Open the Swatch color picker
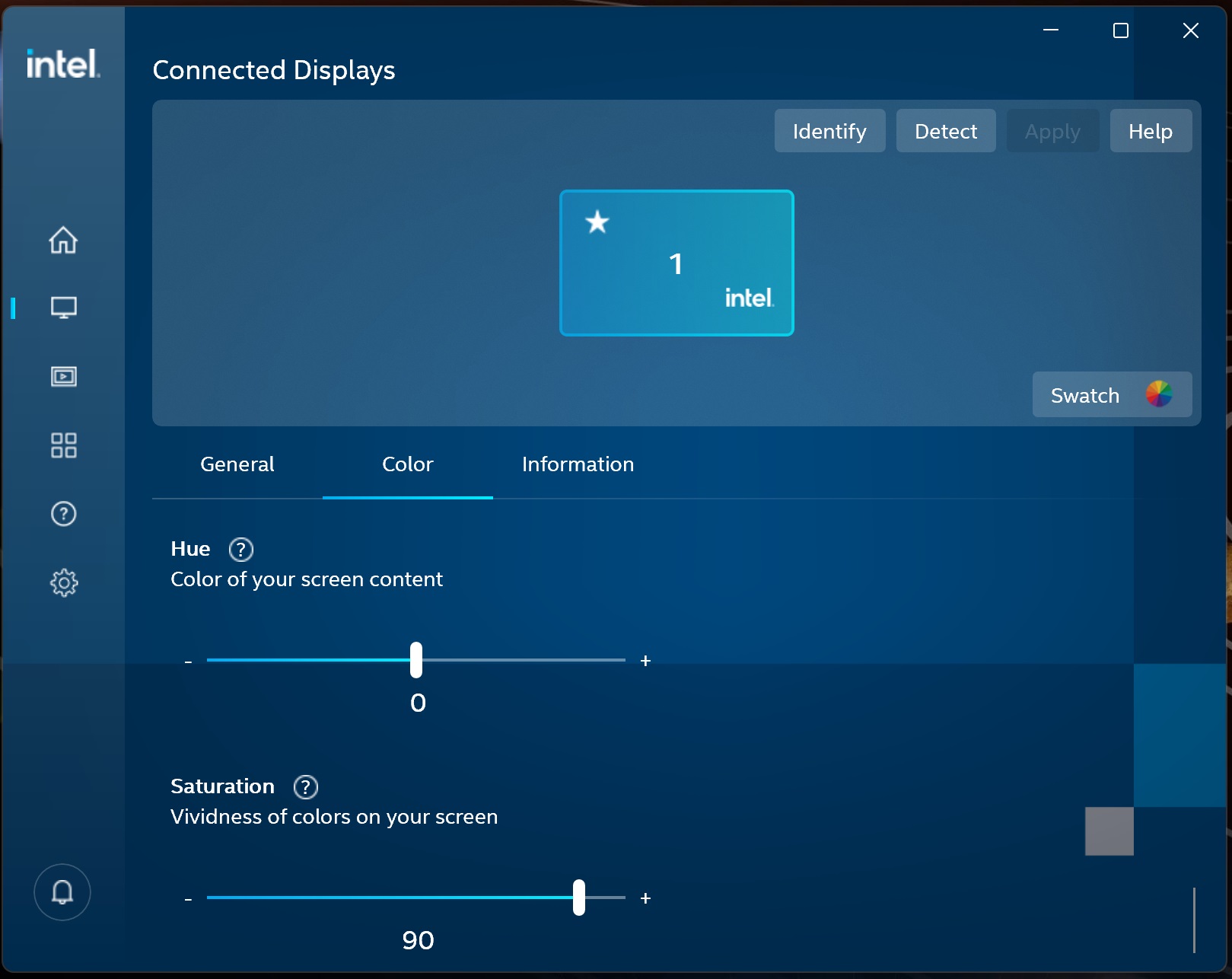1232x979 pixels. (x=1111, y=394)
